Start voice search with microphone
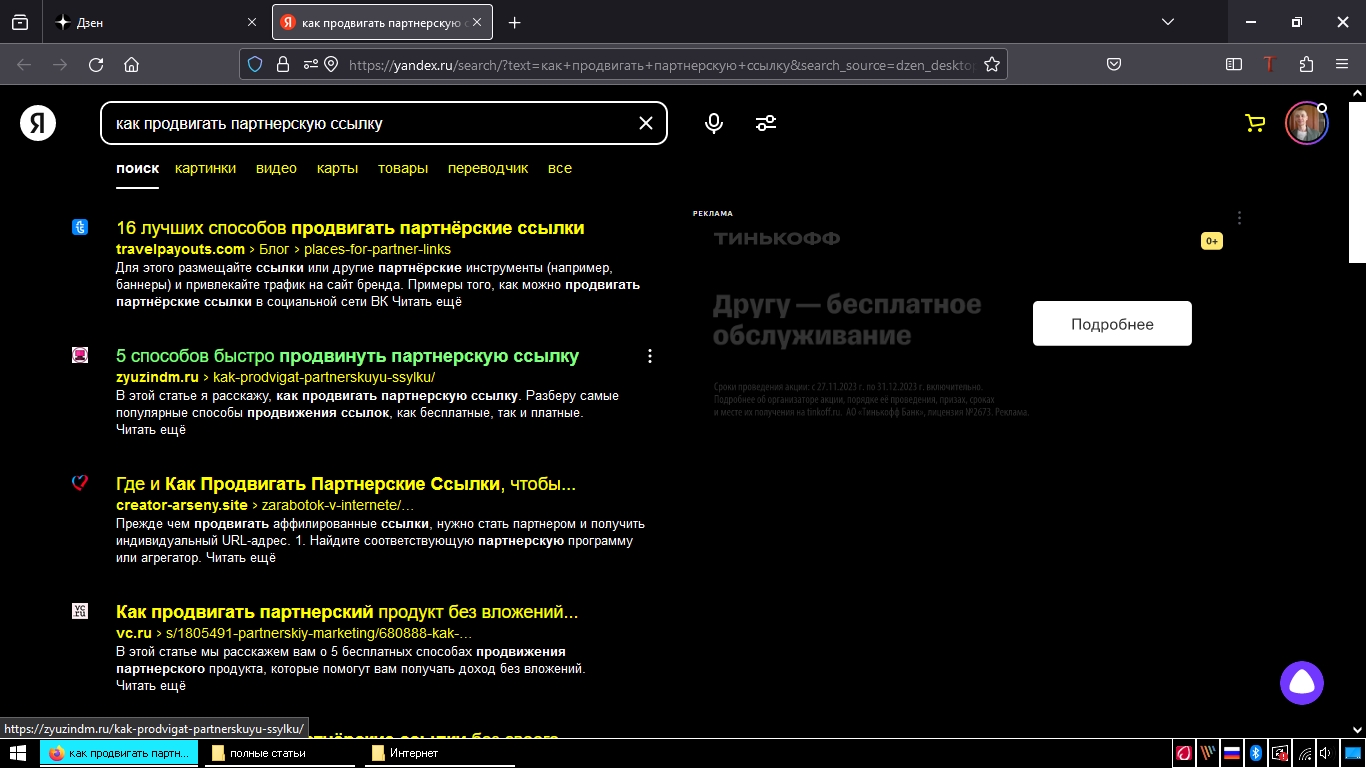 coord(714,123)
